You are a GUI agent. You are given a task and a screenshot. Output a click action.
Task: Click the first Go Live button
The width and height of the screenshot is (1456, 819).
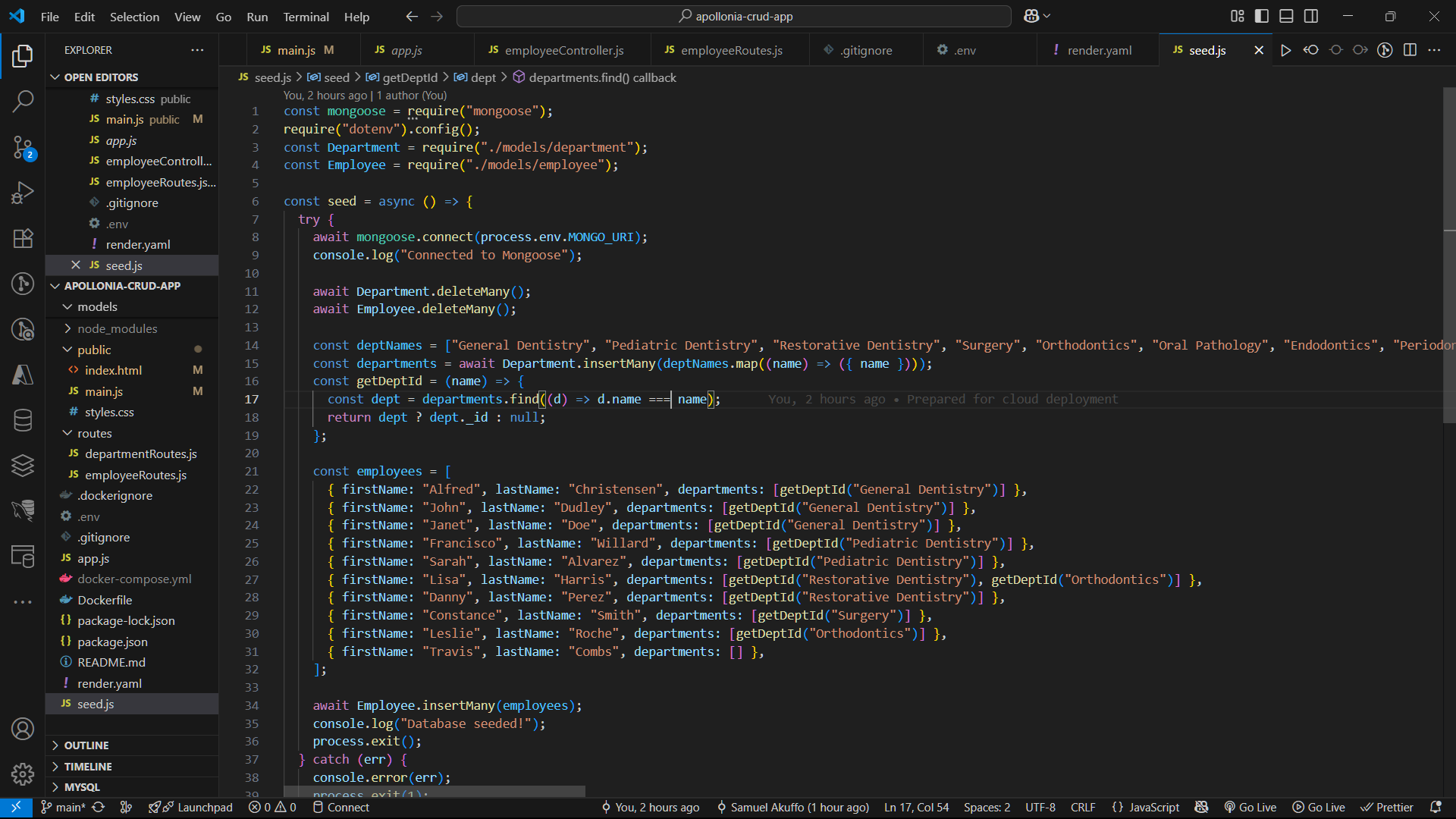coord(1250,808)
